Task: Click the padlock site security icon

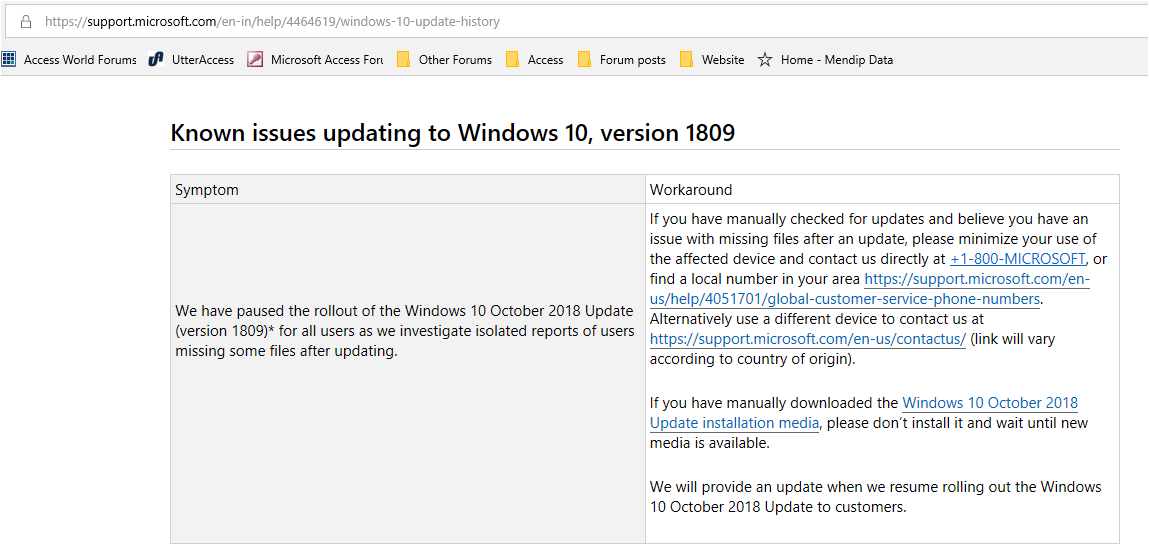Action: pyautogui.click(x=26, y=22)
